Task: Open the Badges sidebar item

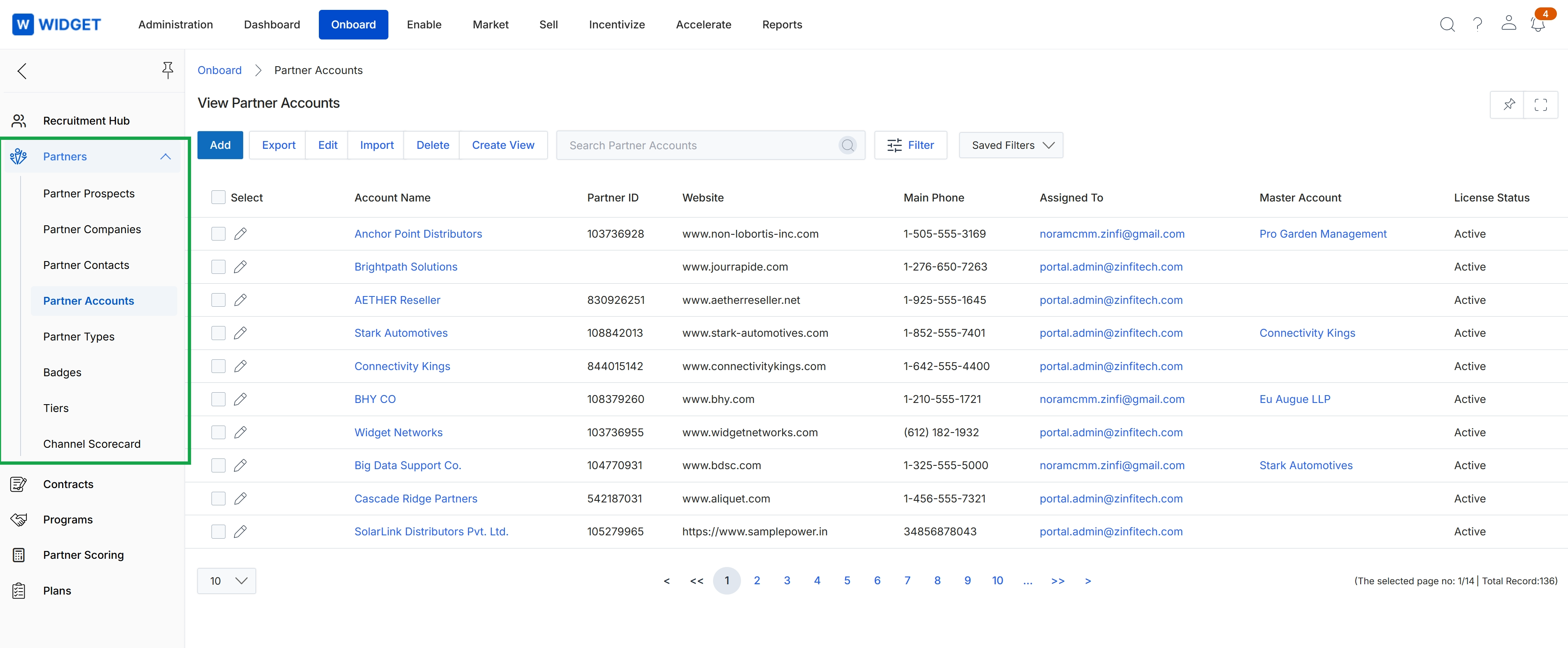Action: tap(62, 373)
